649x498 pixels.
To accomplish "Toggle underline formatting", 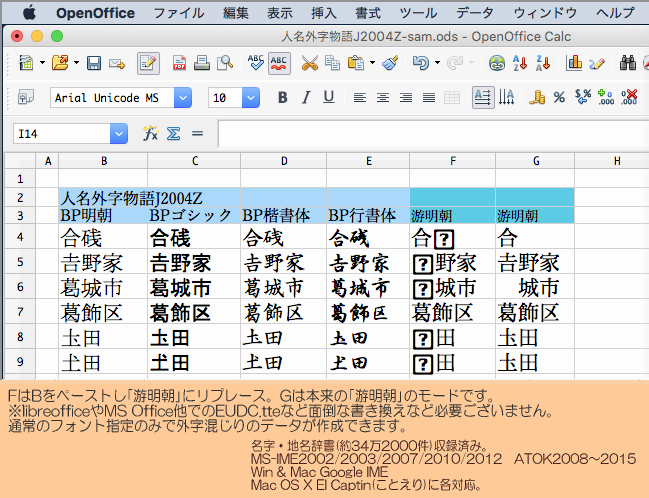I will [329, 98].
